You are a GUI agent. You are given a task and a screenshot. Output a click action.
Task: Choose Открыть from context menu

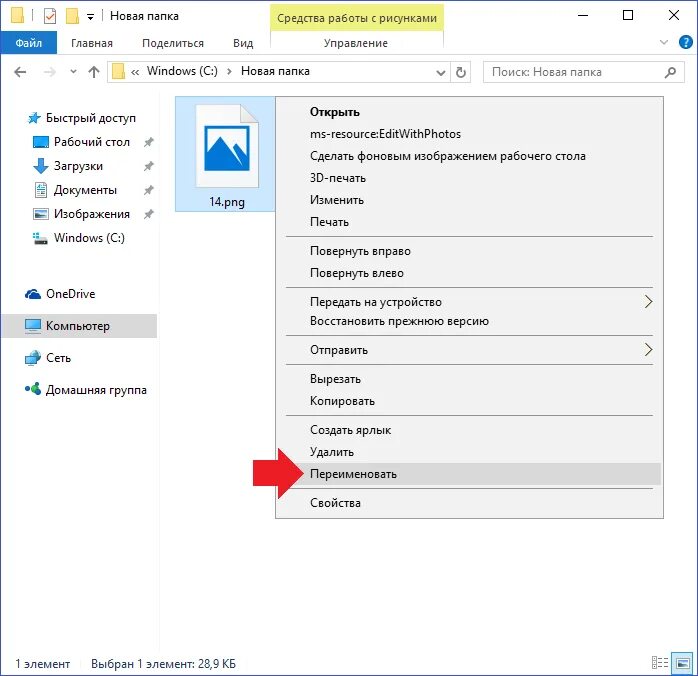click(468, 112)
